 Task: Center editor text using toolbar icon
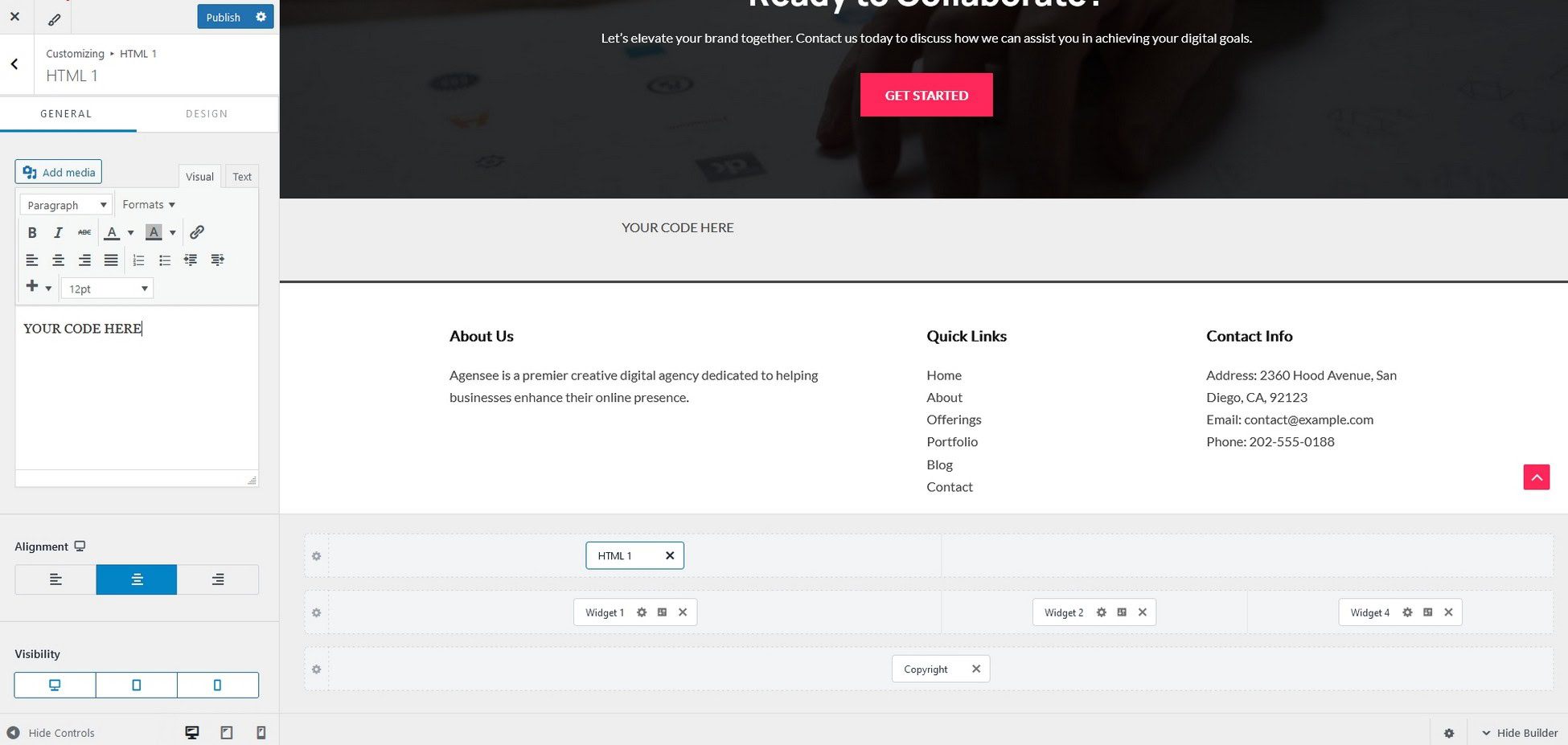pos(58,260)
